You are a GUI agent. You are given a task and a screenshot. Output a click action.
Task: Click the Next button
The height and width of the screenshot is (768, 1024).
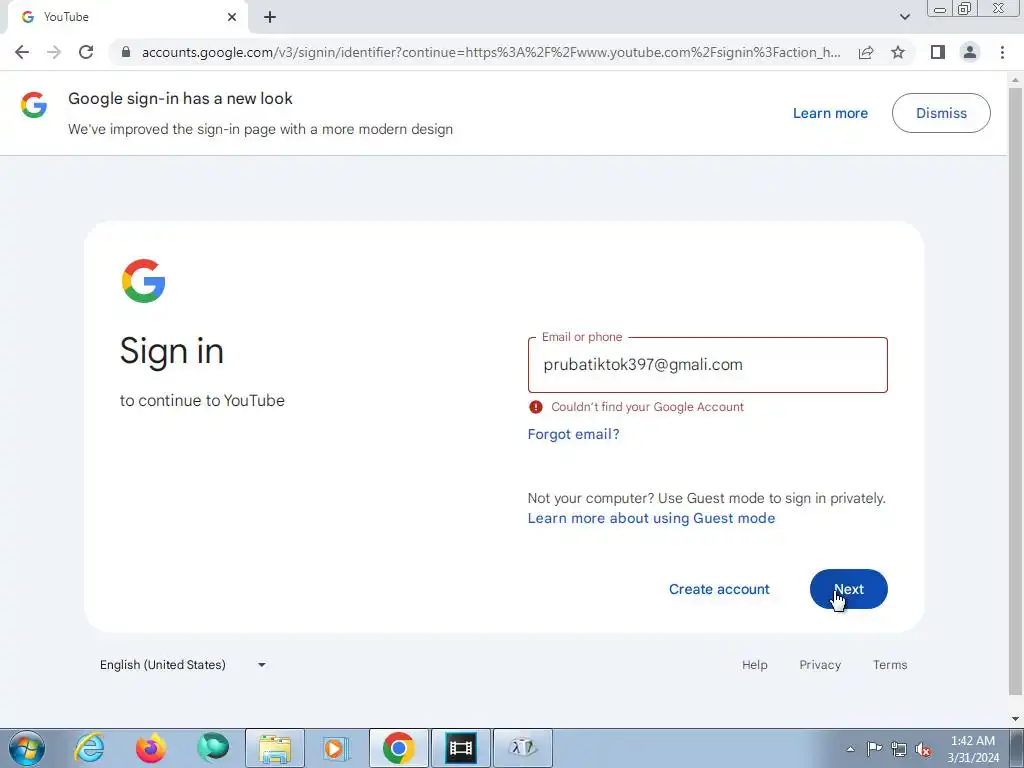[x=848, y=589]
